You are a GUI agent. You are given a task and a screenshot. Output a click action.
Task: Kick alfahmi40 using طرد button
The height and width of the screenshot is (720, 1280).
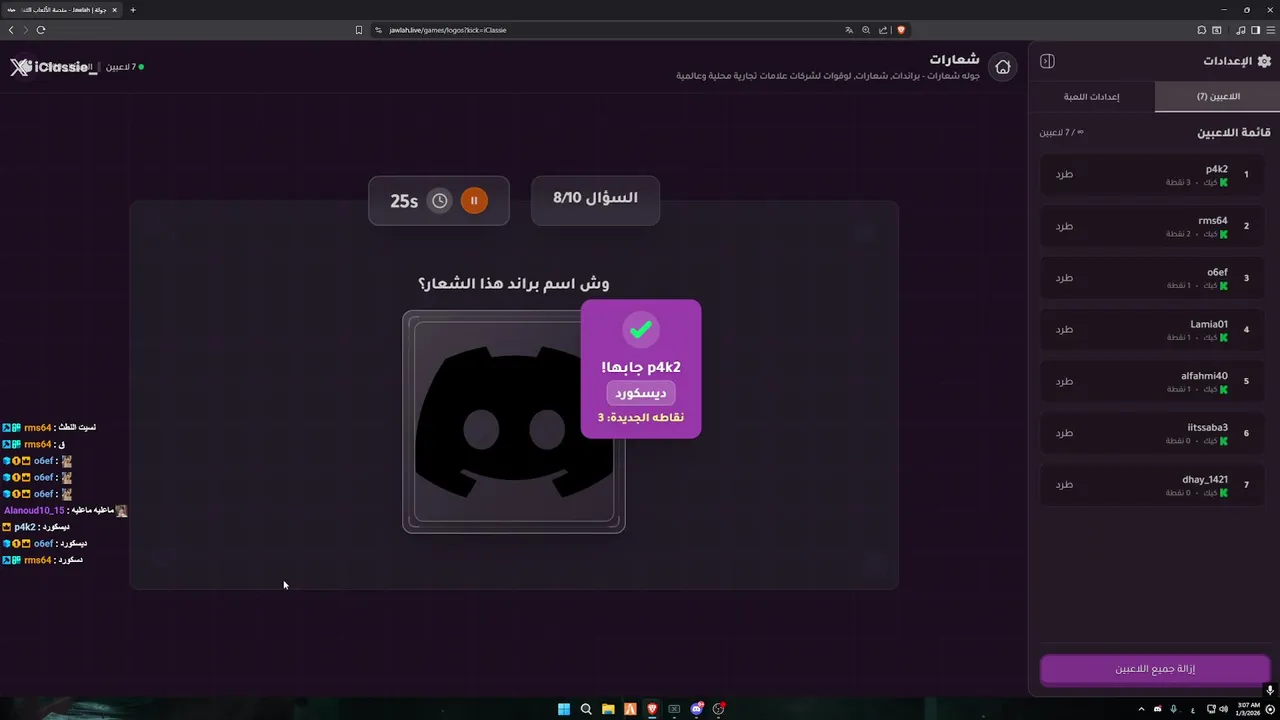(x=1064, y=381)
